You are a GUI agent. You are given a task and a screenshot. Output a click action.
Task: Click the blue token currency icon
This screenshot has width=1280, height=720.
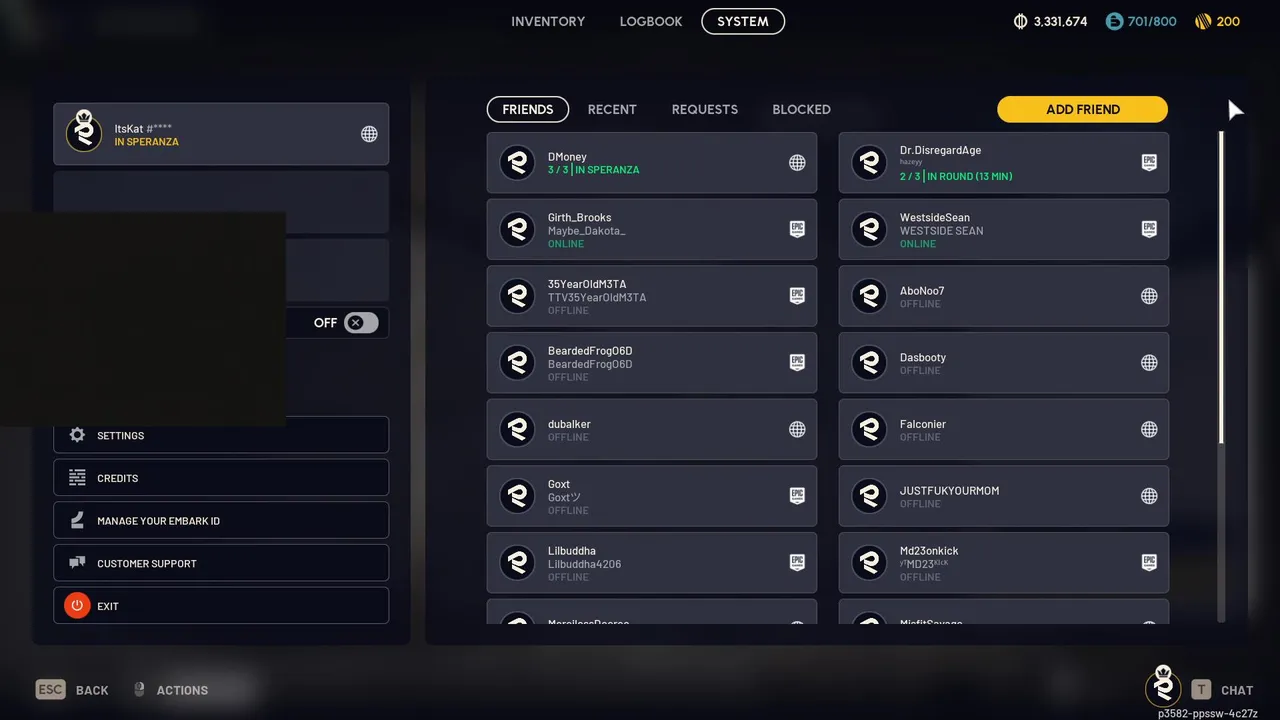(x=1114, y=21)
